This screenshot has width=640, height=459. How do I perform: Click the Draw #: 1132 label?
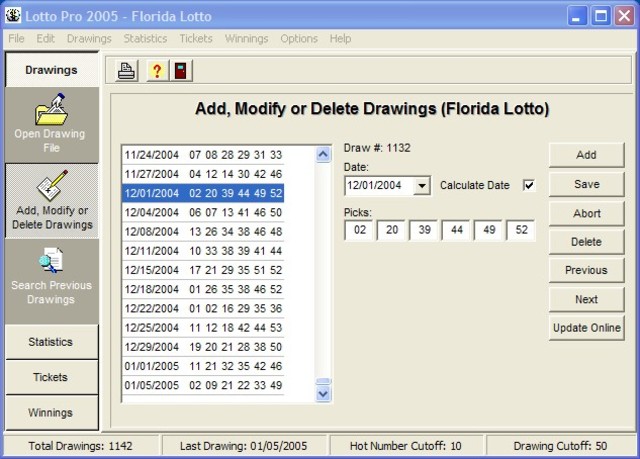tap(377, 148)
